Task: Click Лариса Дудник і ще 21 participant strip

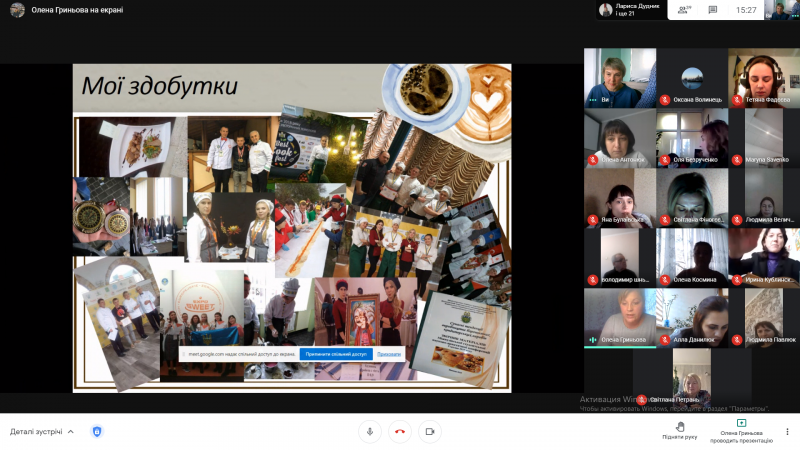Action: (x=632, y=10)
